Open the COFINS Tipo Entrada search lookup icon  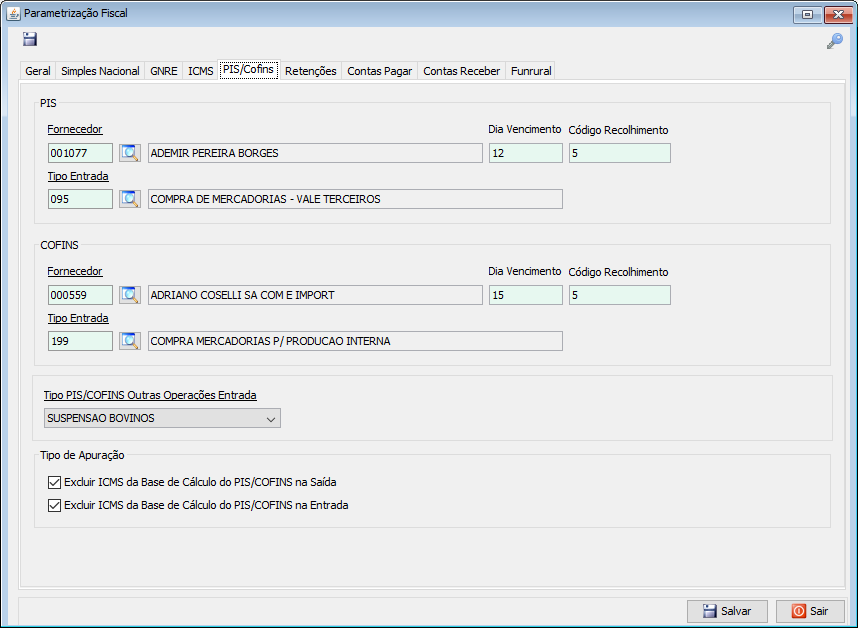[x=130, y=341]
